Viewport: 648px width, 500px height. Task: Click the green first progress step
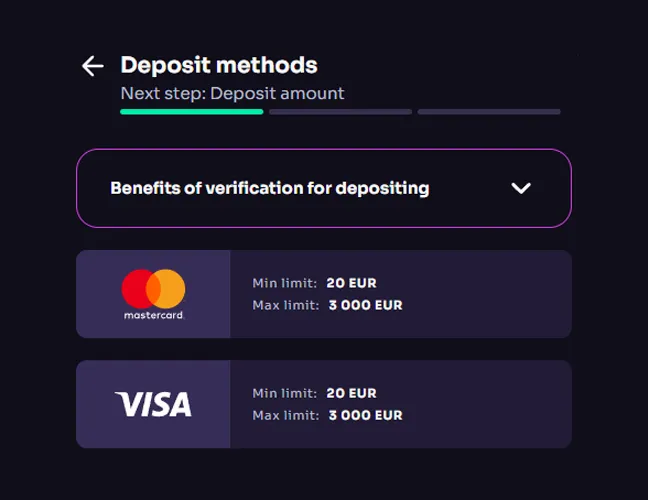pos(191,112)
